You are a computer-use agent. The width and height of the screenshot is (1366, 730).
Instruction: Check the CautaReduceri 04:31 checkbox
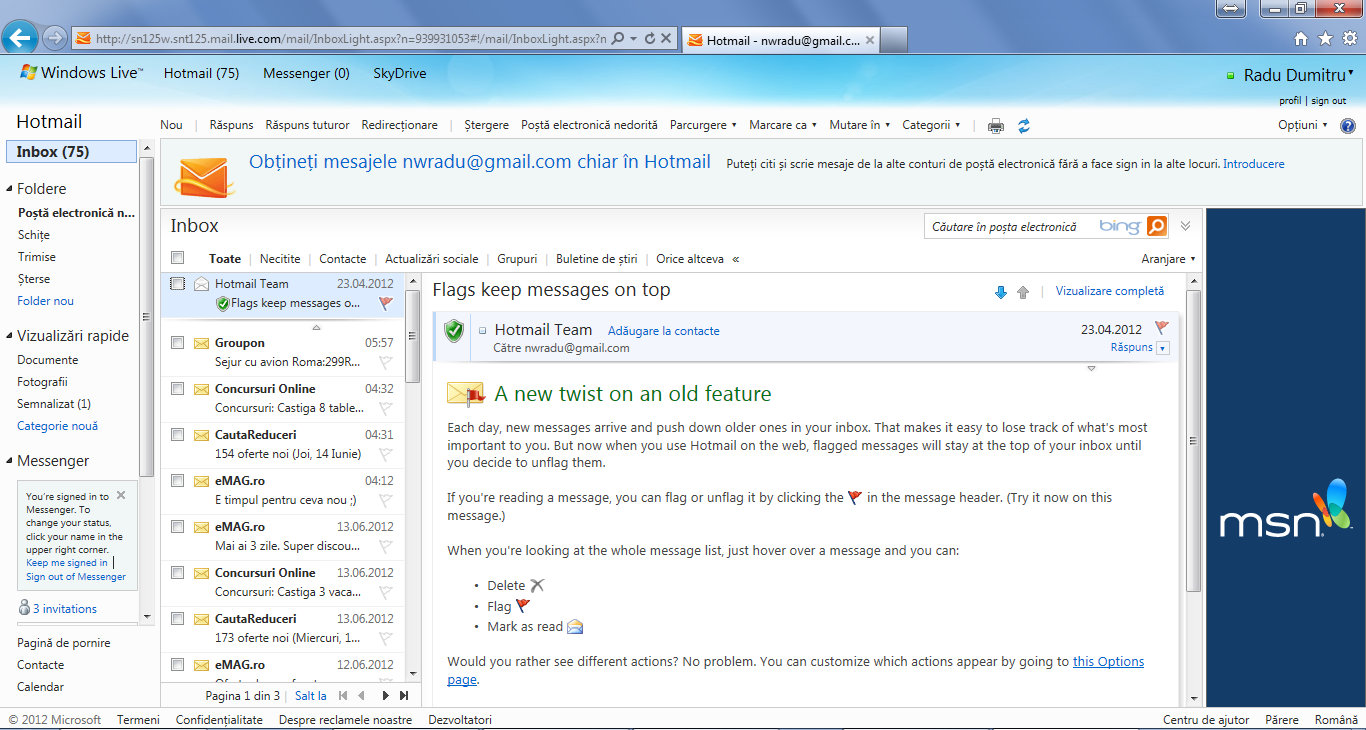[x=177, y=435]
